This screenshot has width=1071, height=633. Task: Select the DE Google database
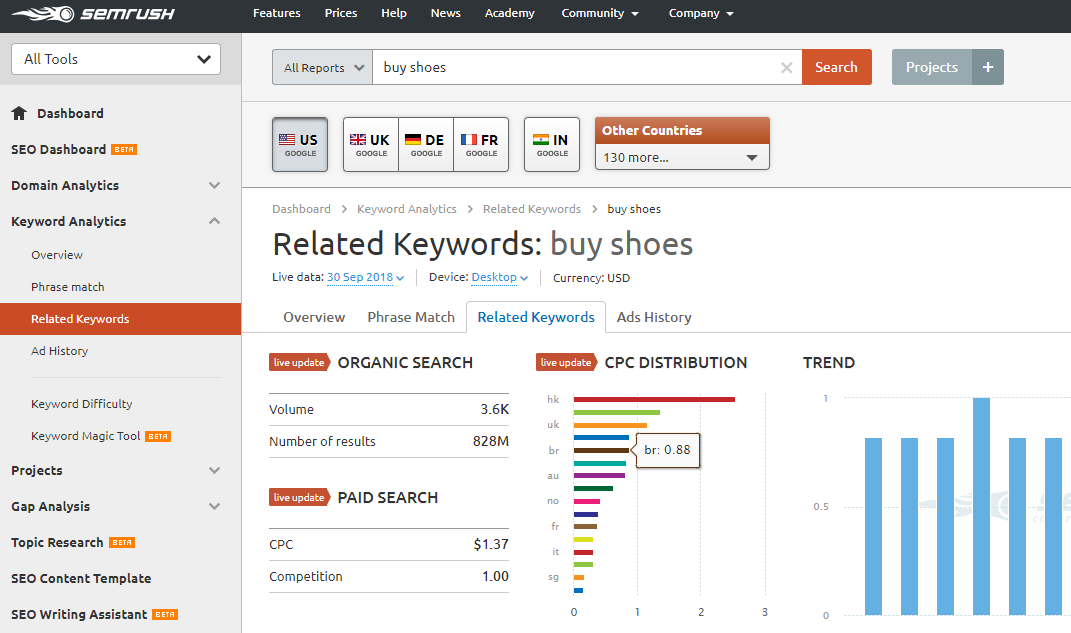tap(426, 144)
